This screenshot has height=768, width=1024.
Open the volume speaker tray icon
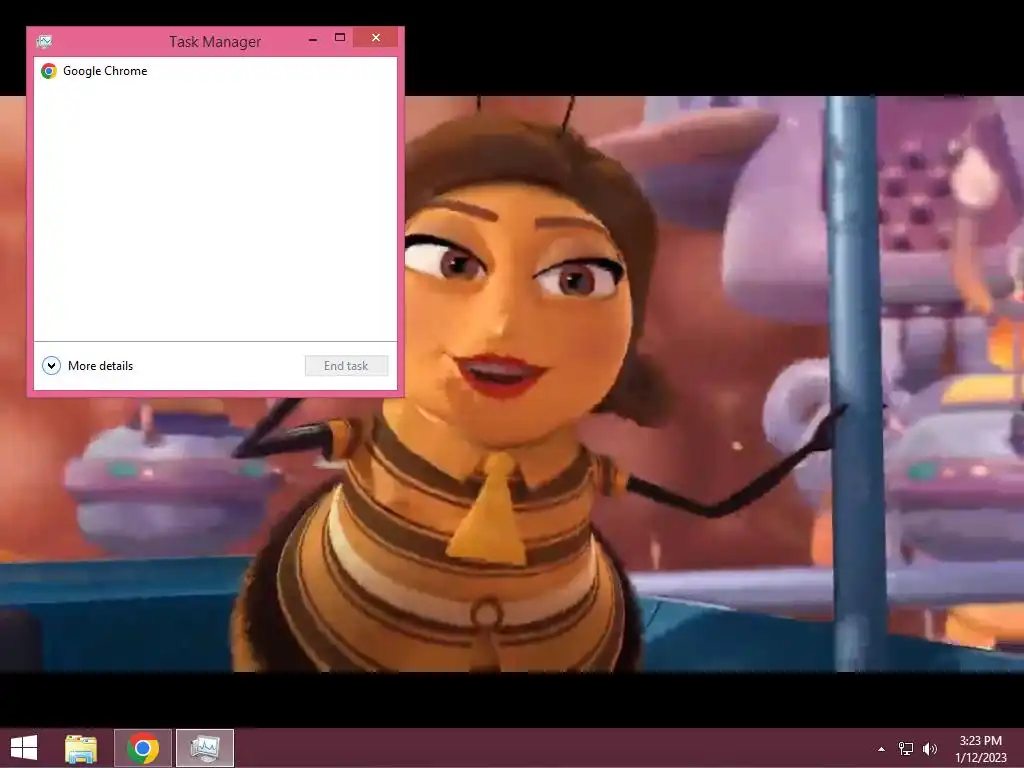pyautogui.click(x=929, y=749)
